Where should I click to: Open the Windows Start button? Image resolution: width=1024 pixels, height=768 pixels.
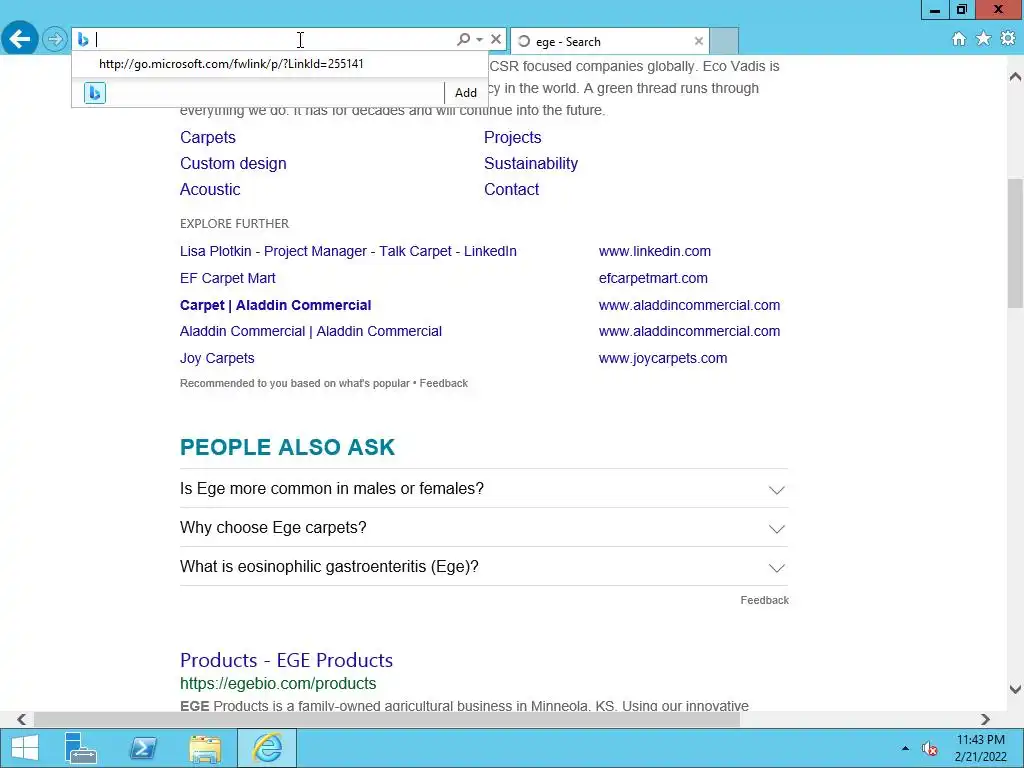pos(25,748)
